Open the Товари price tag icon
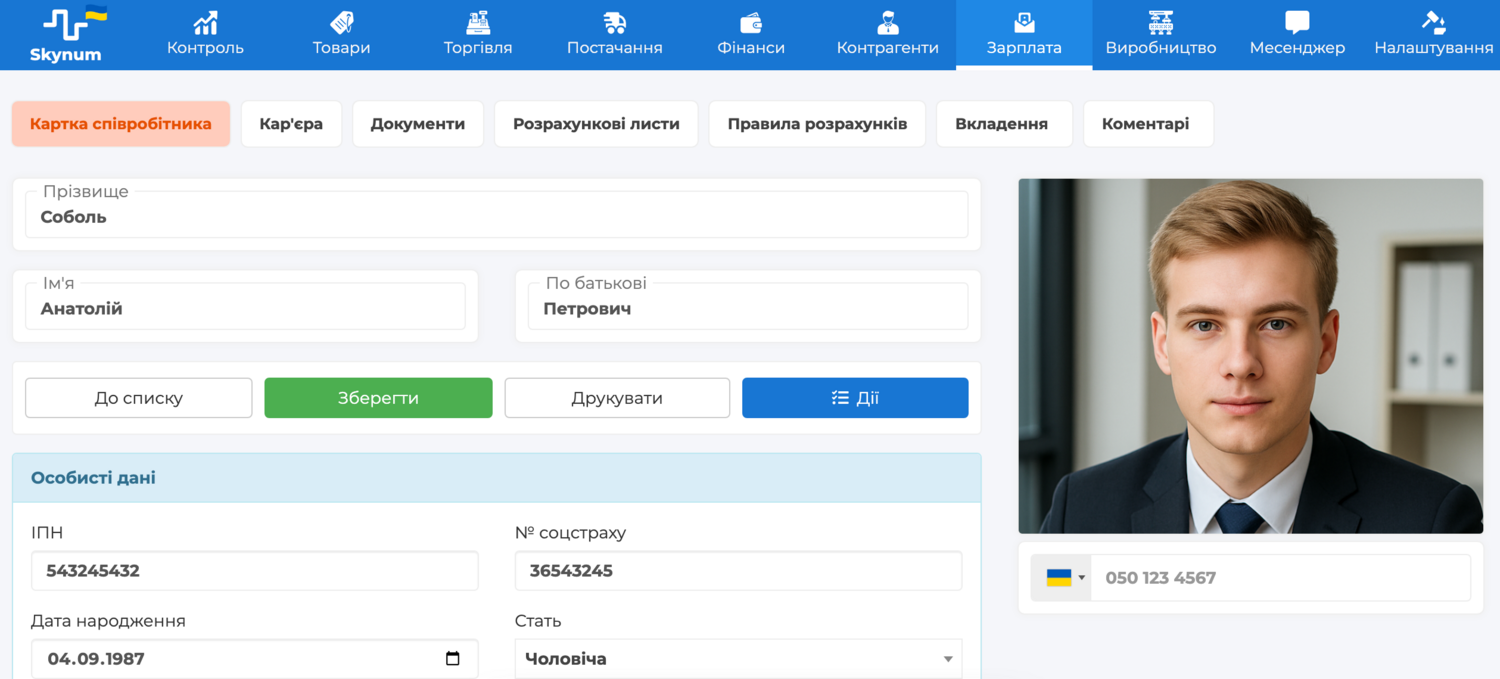The image size is (1500, 679). click(341, 23)
